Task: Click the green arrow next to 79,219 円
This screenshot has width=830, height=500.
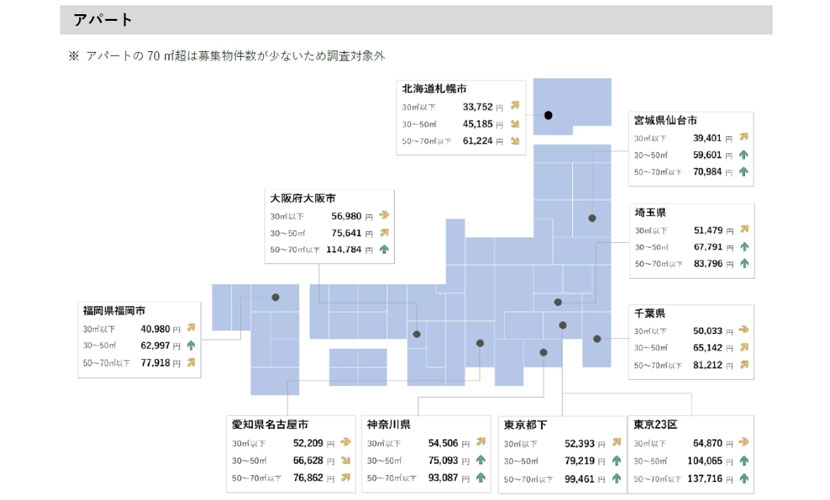Action: point(617,460)
